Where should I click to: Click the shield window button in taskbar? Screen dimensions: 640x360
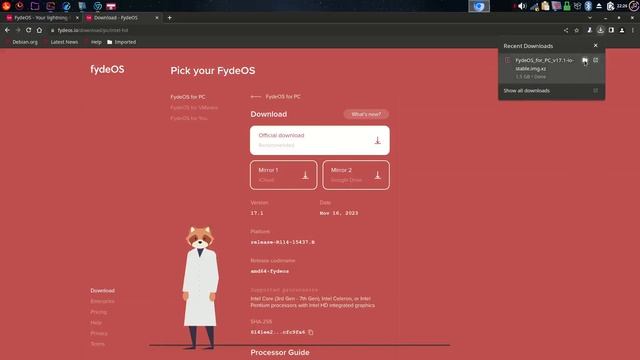(x=479, y=6)
